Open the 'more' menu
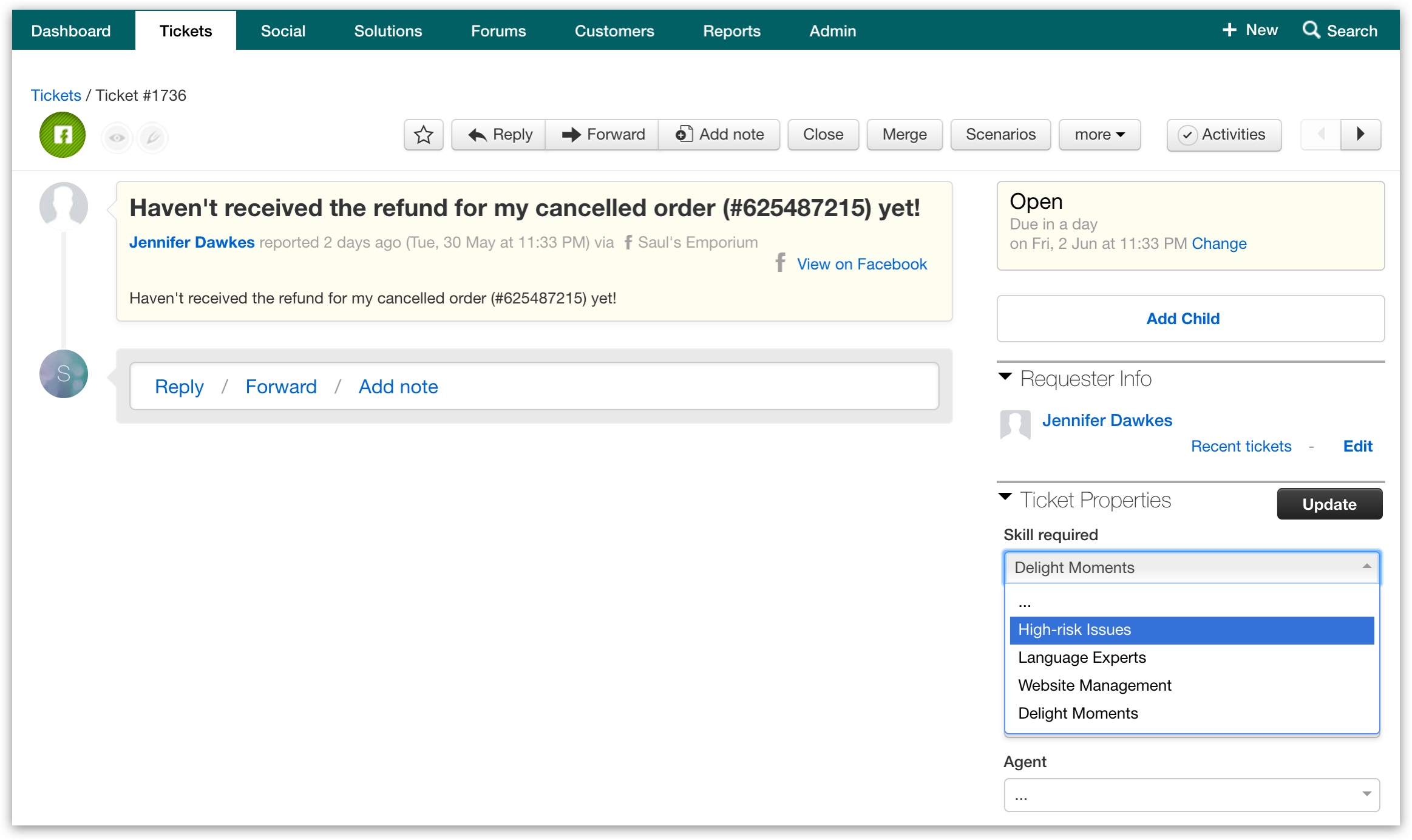Viewport: 1412px width, 840px height. pyautogui.click(x=1099, y=134)
